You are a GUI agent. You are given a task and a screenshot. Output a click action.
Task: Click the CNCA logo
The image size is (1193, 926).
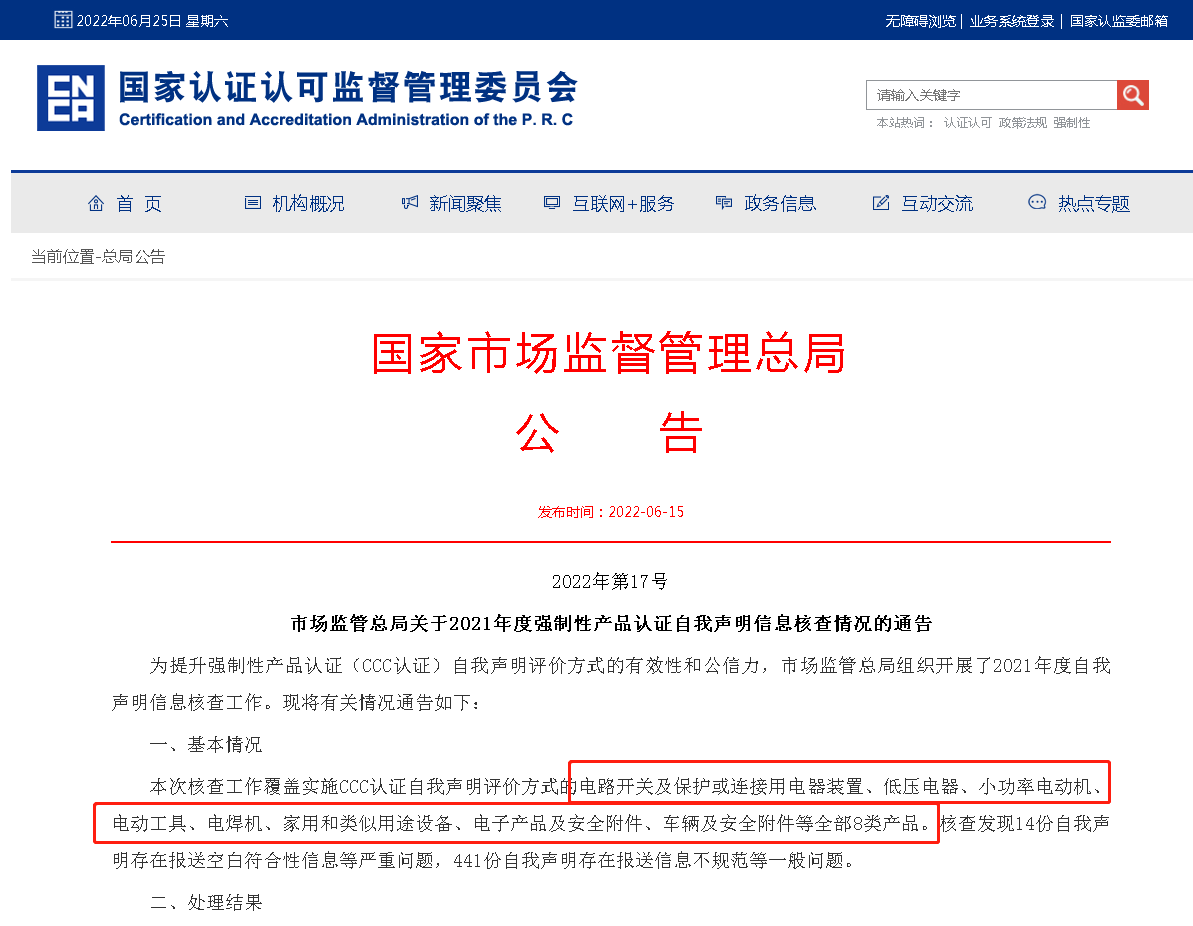click(x=69, y=97)
